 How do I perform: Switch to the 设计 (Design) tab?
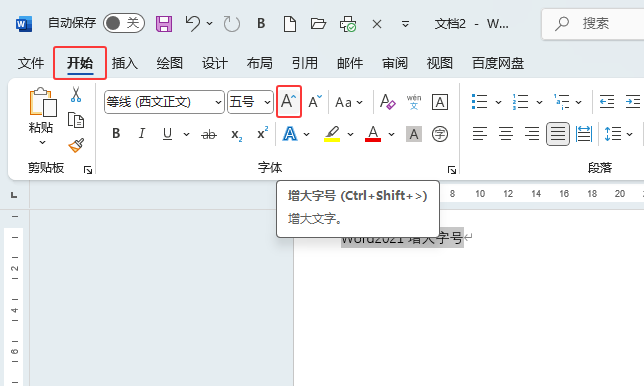coord(215,63)
